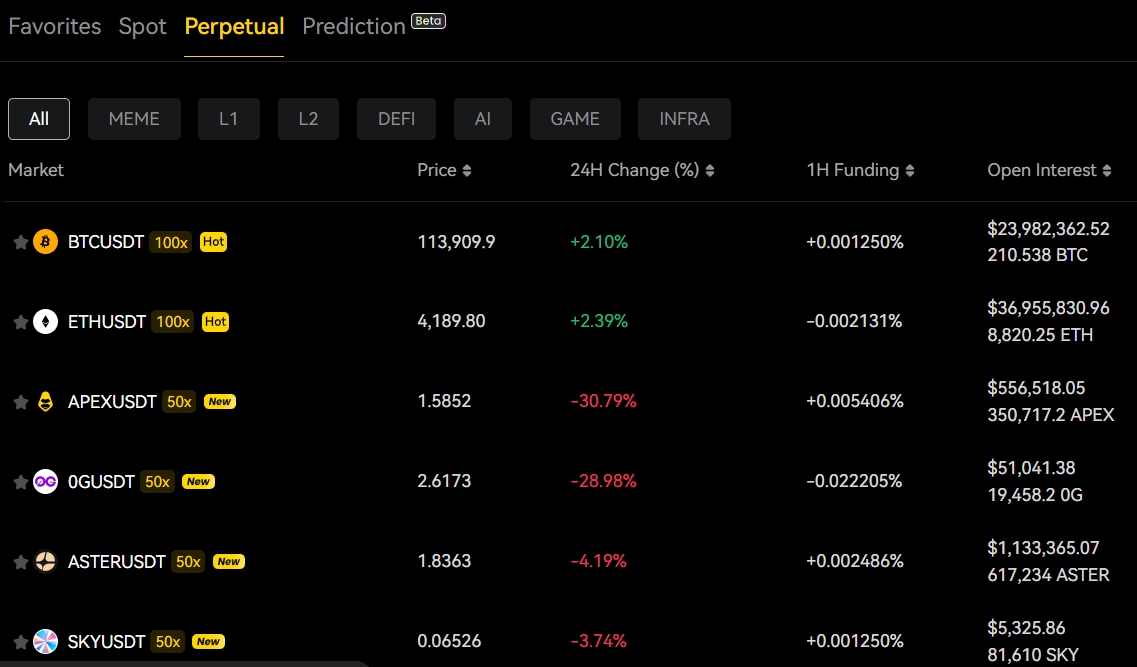Click the 1H Funding column header

pos(860,170)
